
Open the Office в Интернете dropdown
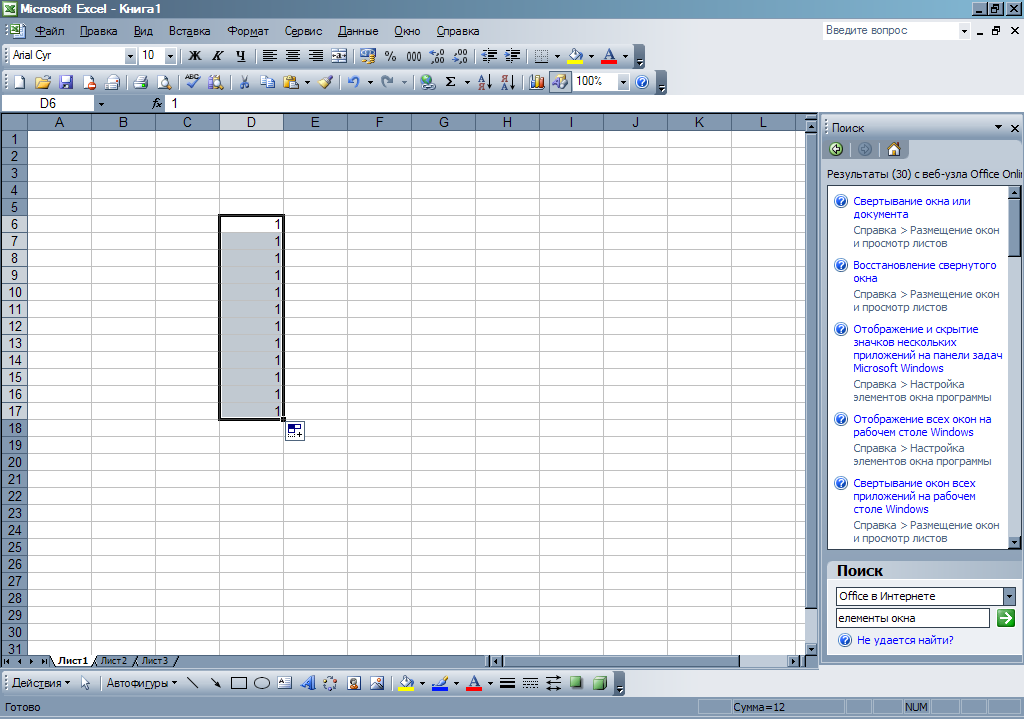1010,596
